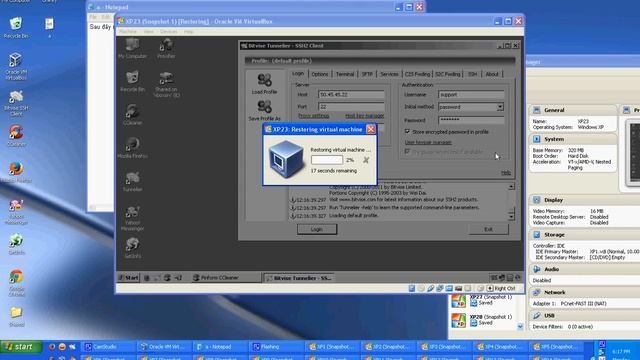The image size is (640, 360).
Task: Open Machine menu in XP23 VM window
Action: (128, 31)
